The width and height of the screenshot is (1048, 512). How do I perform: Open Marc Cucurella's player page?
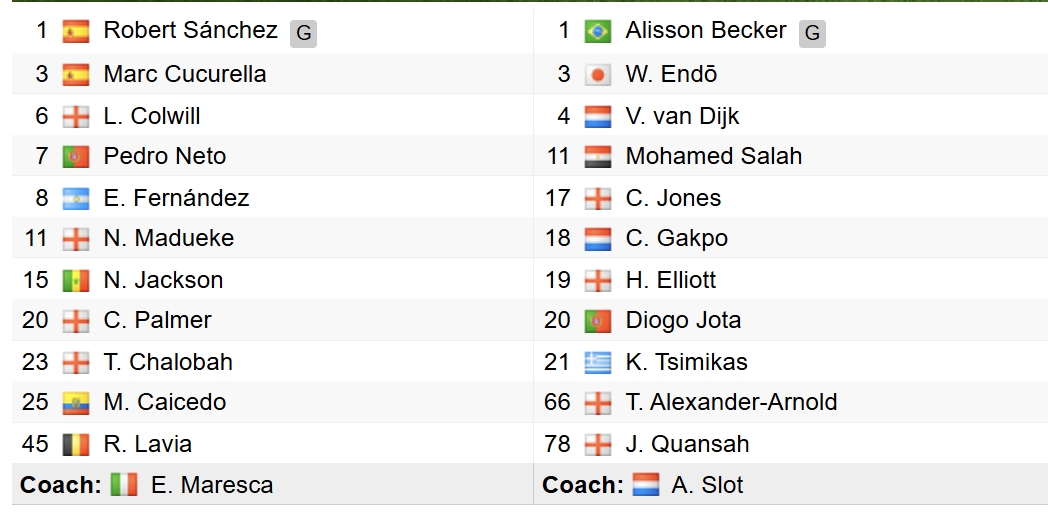click(184, 74)
